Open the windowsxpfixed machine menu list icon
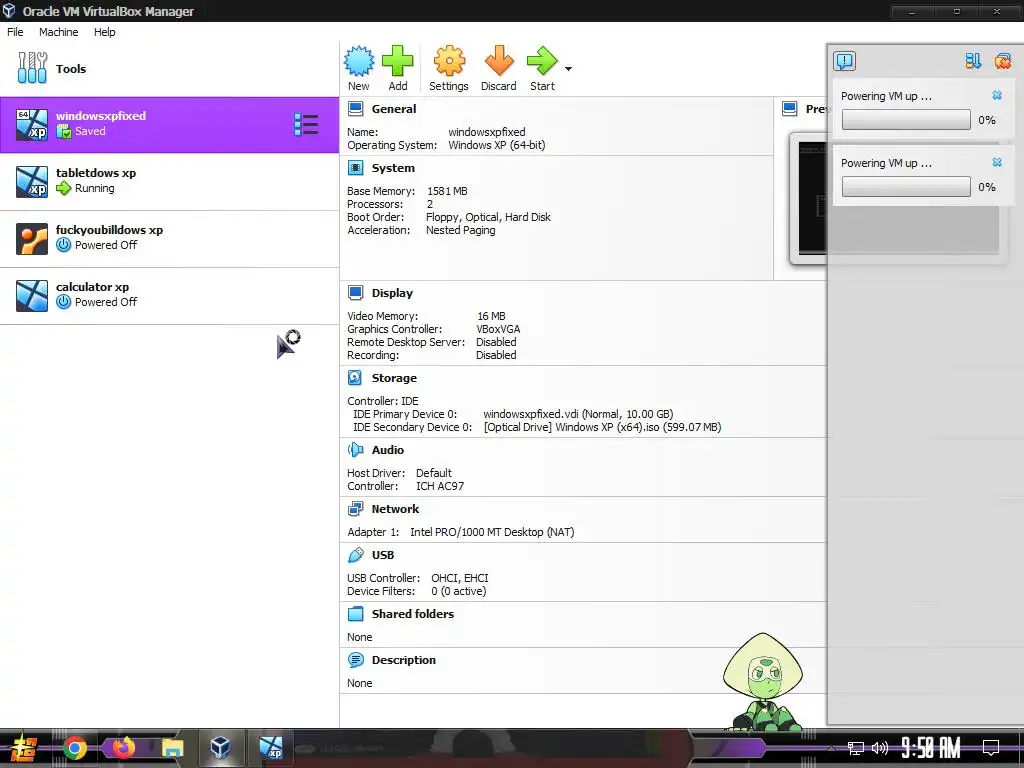 tap(306, 124)
